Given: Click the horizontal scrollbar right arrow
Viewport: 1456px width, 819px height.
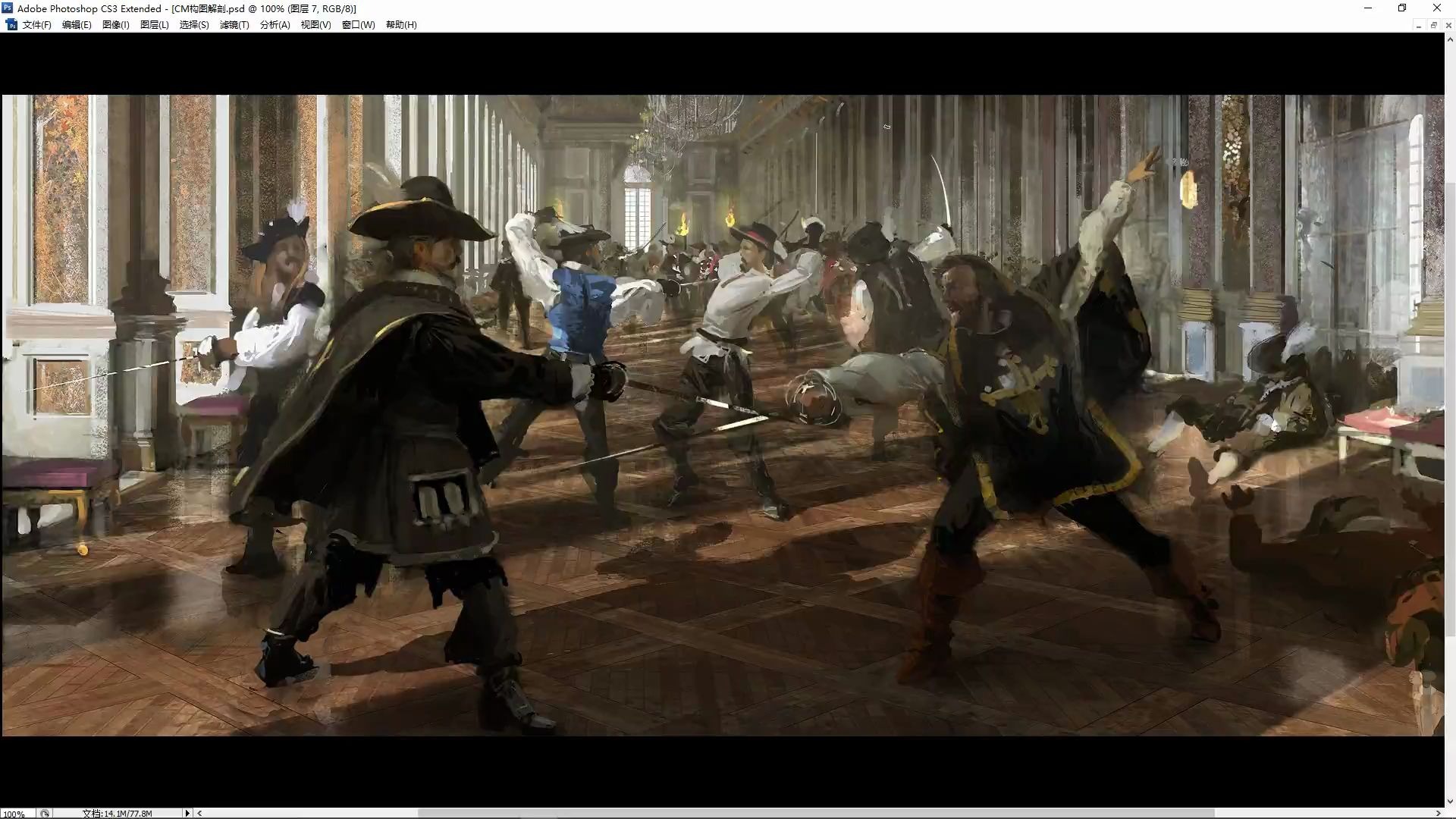Looking at the screenshot, I should [x=1438, y=814].
